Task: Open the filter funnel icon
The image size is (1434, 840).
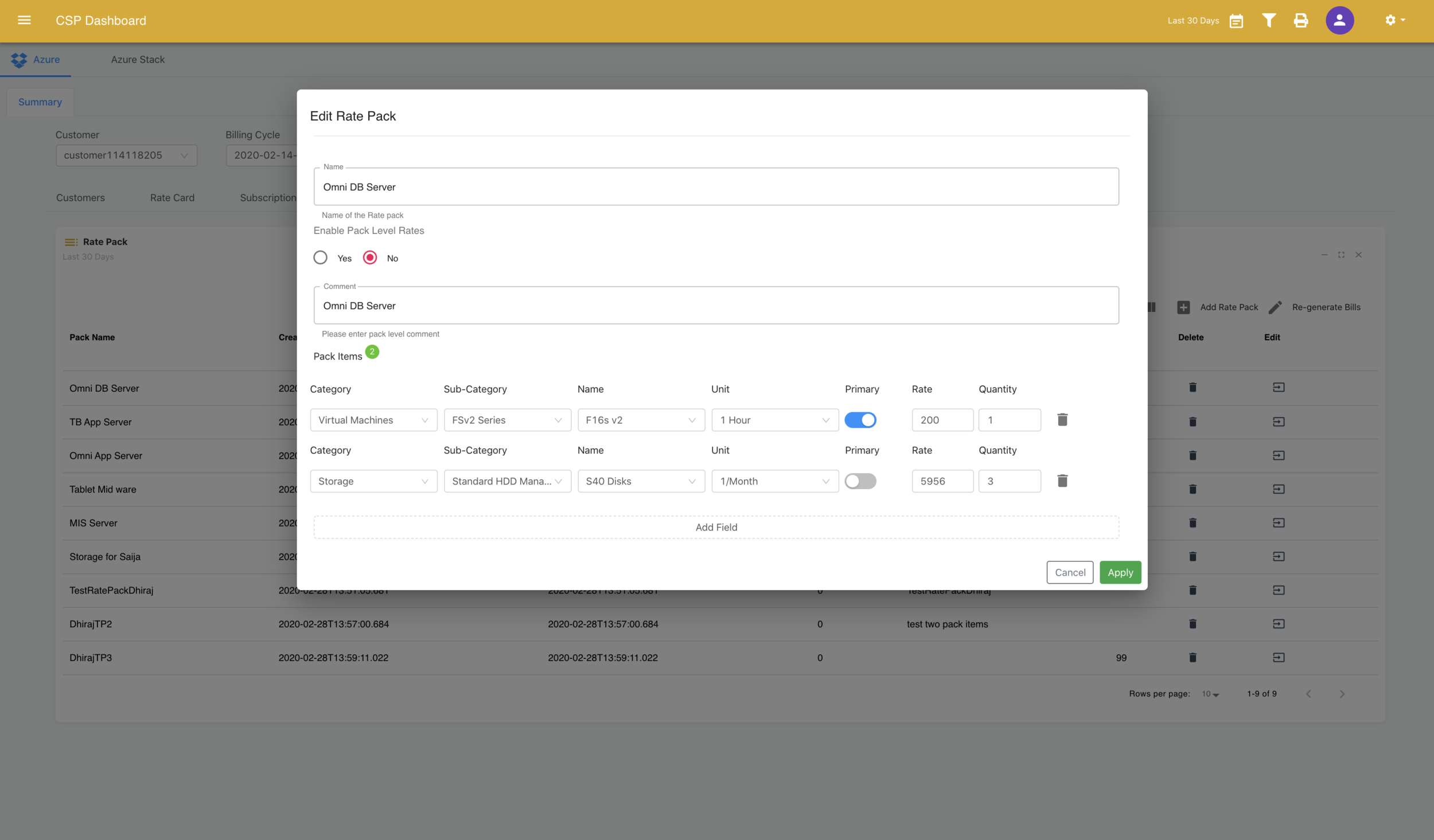Action: (1269, 21)
